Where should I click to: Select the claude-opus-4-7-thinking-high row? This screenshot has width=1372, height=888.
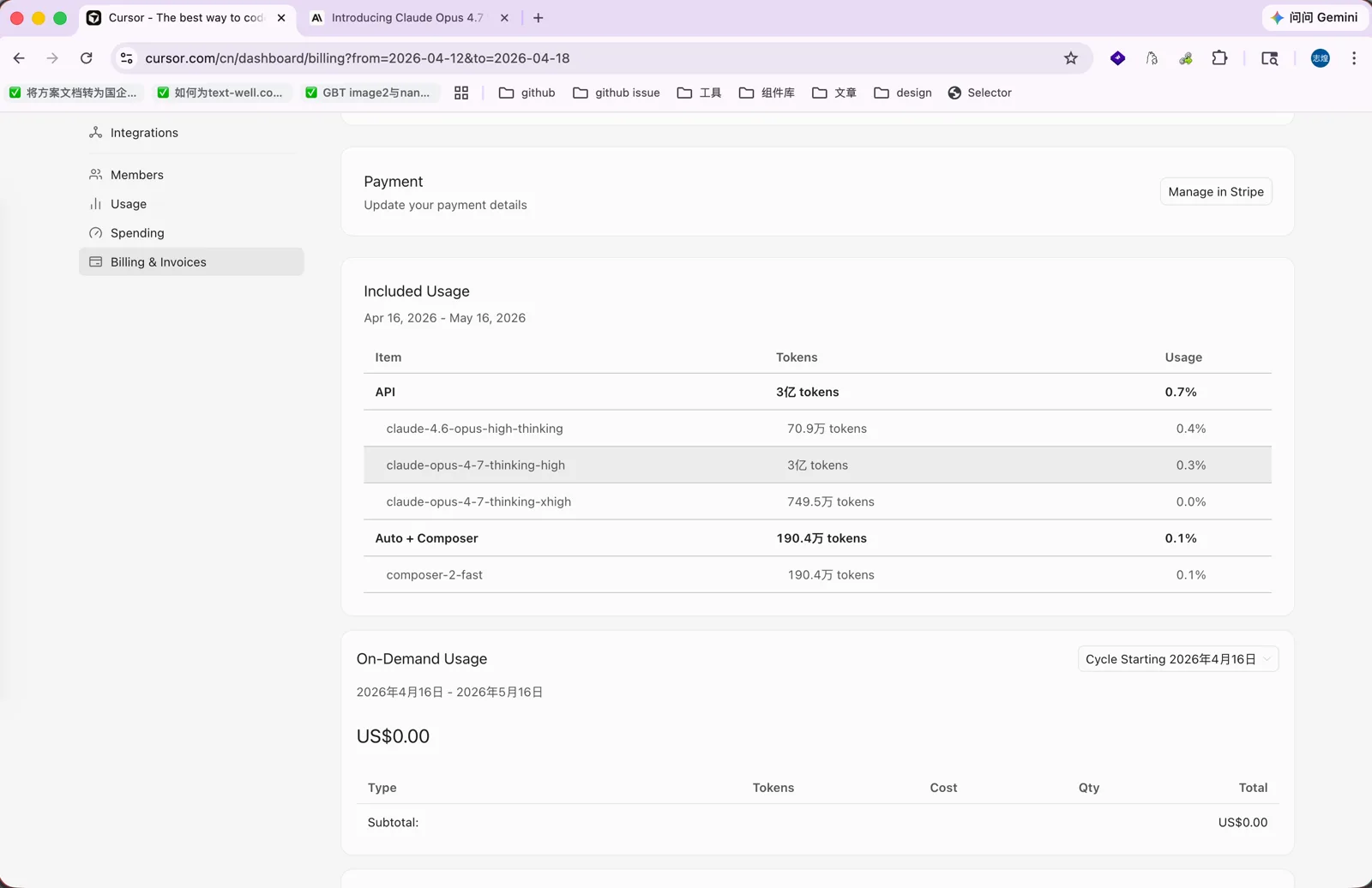(x=817, y=465)
